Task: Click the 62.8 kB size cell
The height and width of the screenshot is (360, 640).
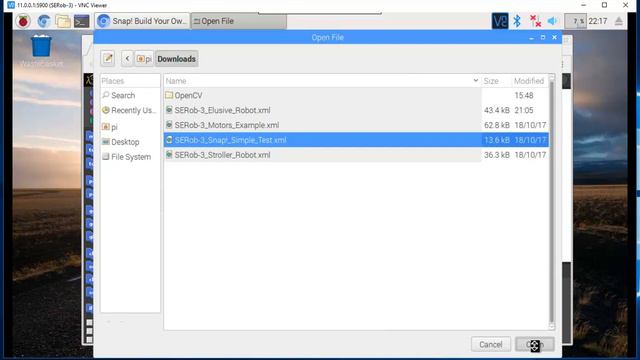Action: (x=496, y=125)
